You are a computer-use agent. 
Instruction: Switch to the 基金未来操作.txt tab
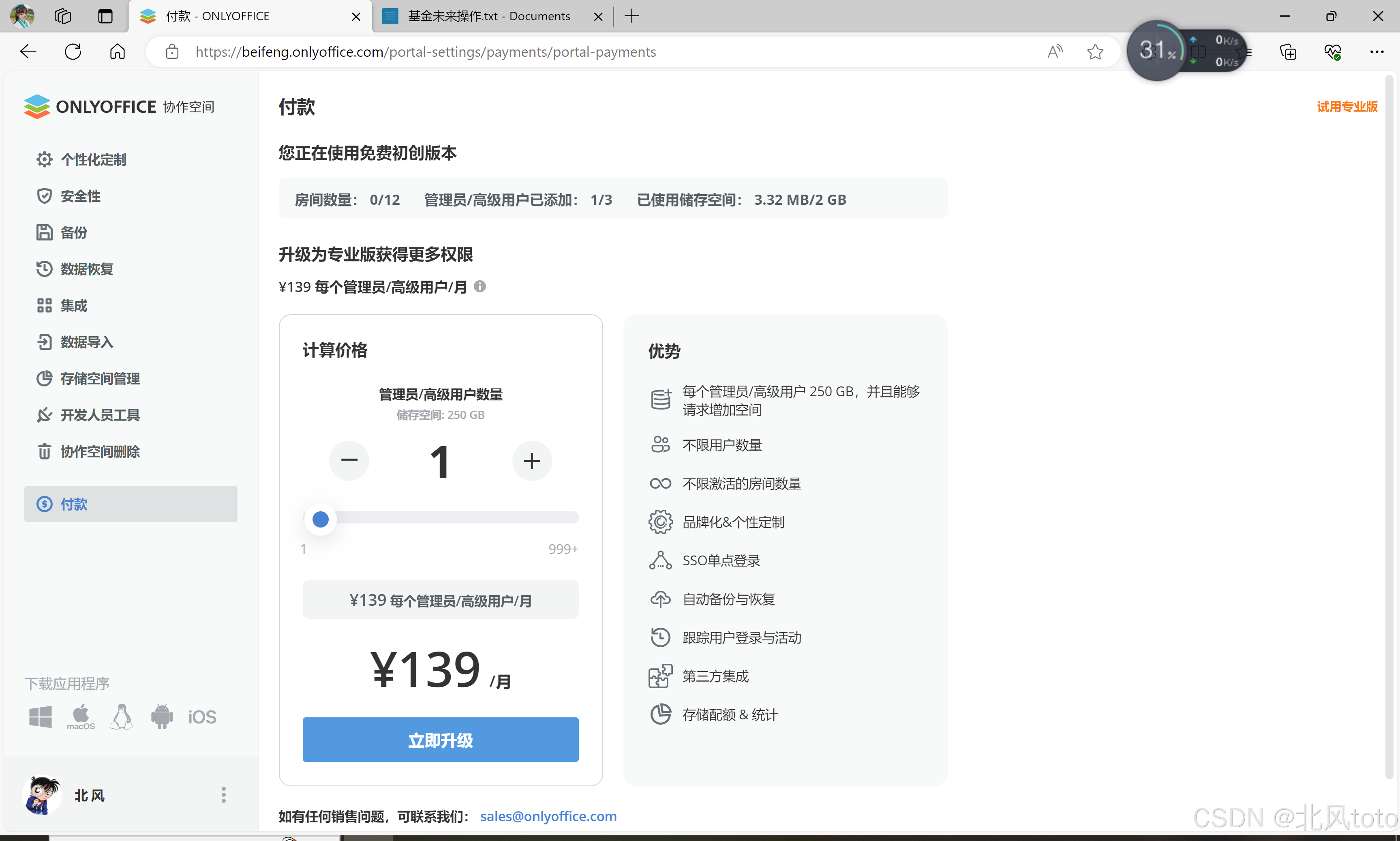coord(488,16)
